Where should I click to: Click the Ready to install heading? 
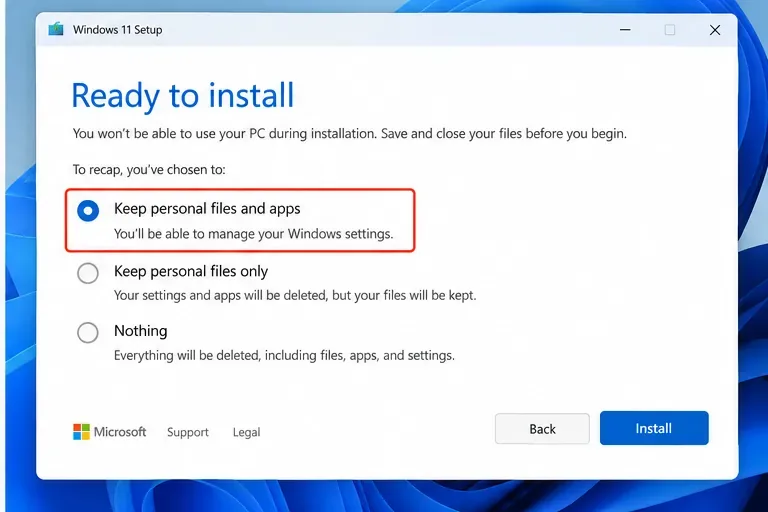click(x=183, y=96)
